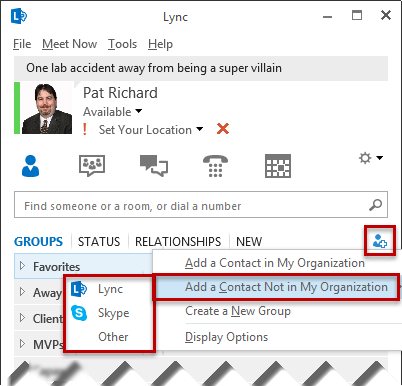The height and width of the screenshot is (386, 402).
Task: Click the Options gear icon
Action: [x=365, y=158]
